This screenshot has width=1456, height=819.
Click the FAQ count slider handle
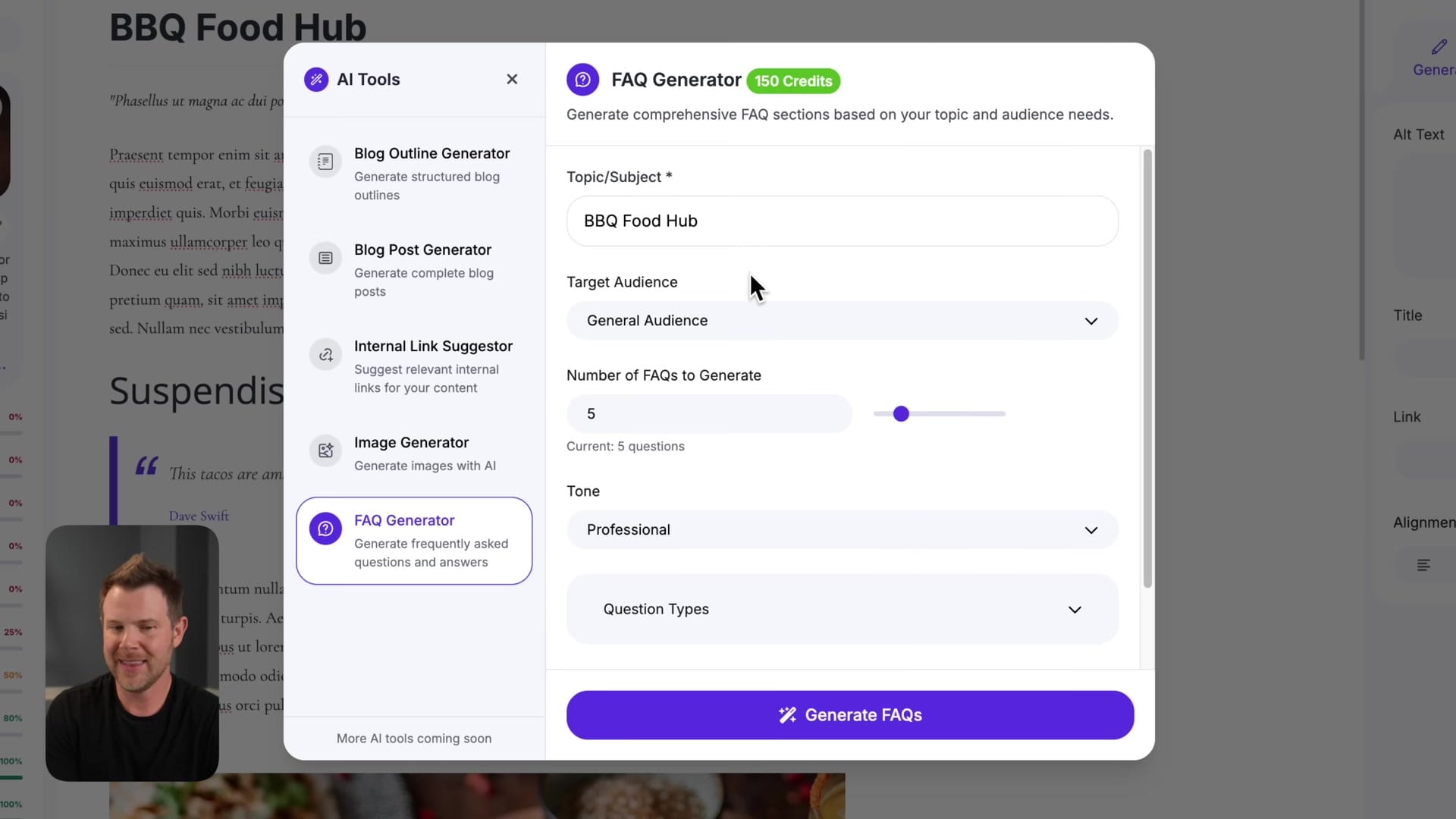point(901,414)
